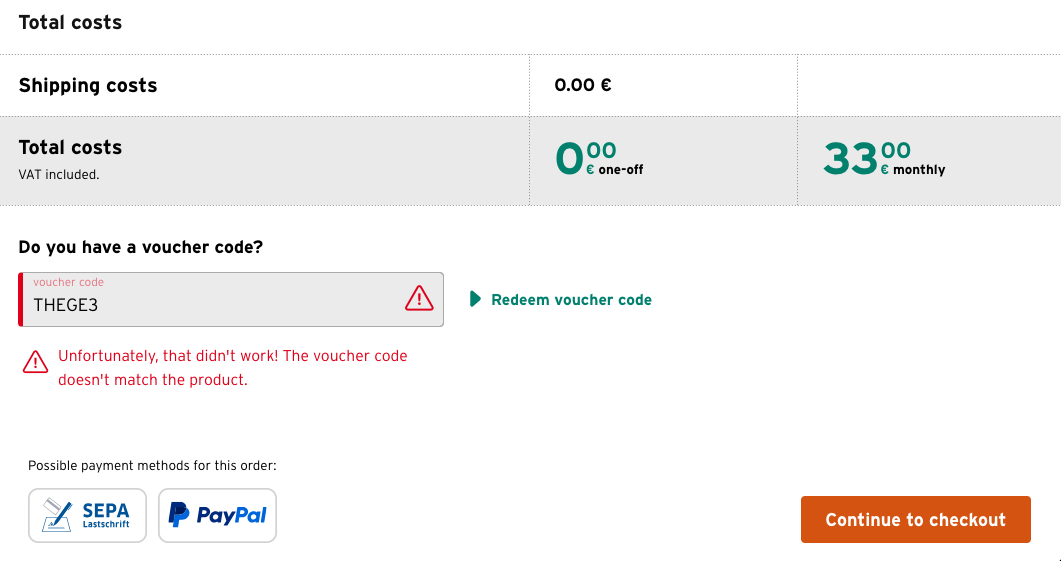Click the Shipping costs row label
The image size is (1061, 561).
click(x=88, y=85)
